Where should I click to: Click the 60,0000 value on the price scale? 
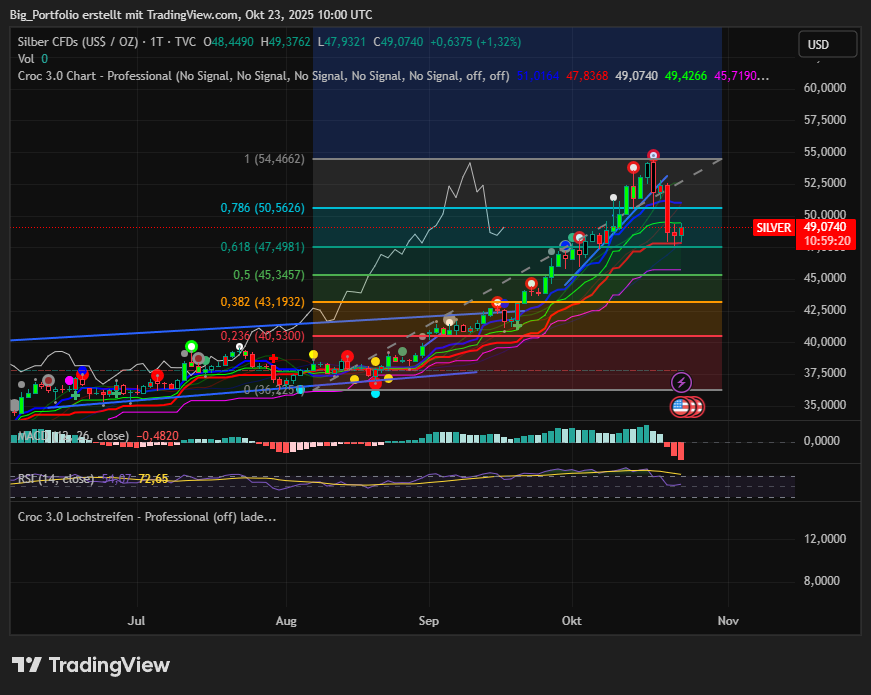coord(827,88)
